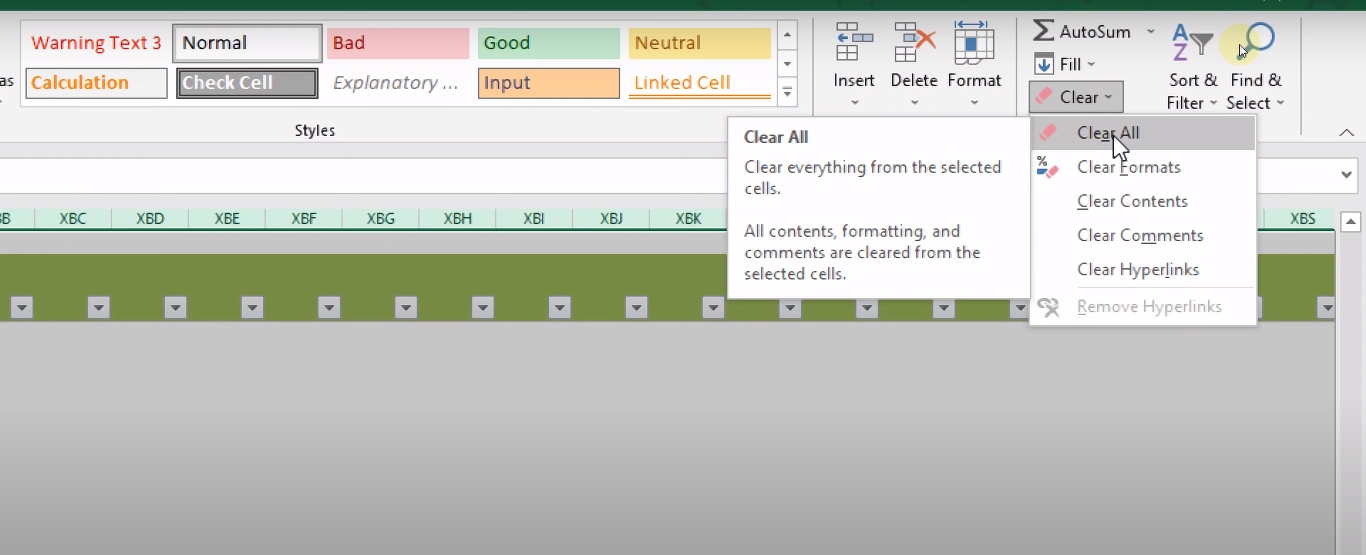Open the filter dropdown in column XBJ
Image resolution: width=1366 pixels, height=555 pixels.
[636, 308]
